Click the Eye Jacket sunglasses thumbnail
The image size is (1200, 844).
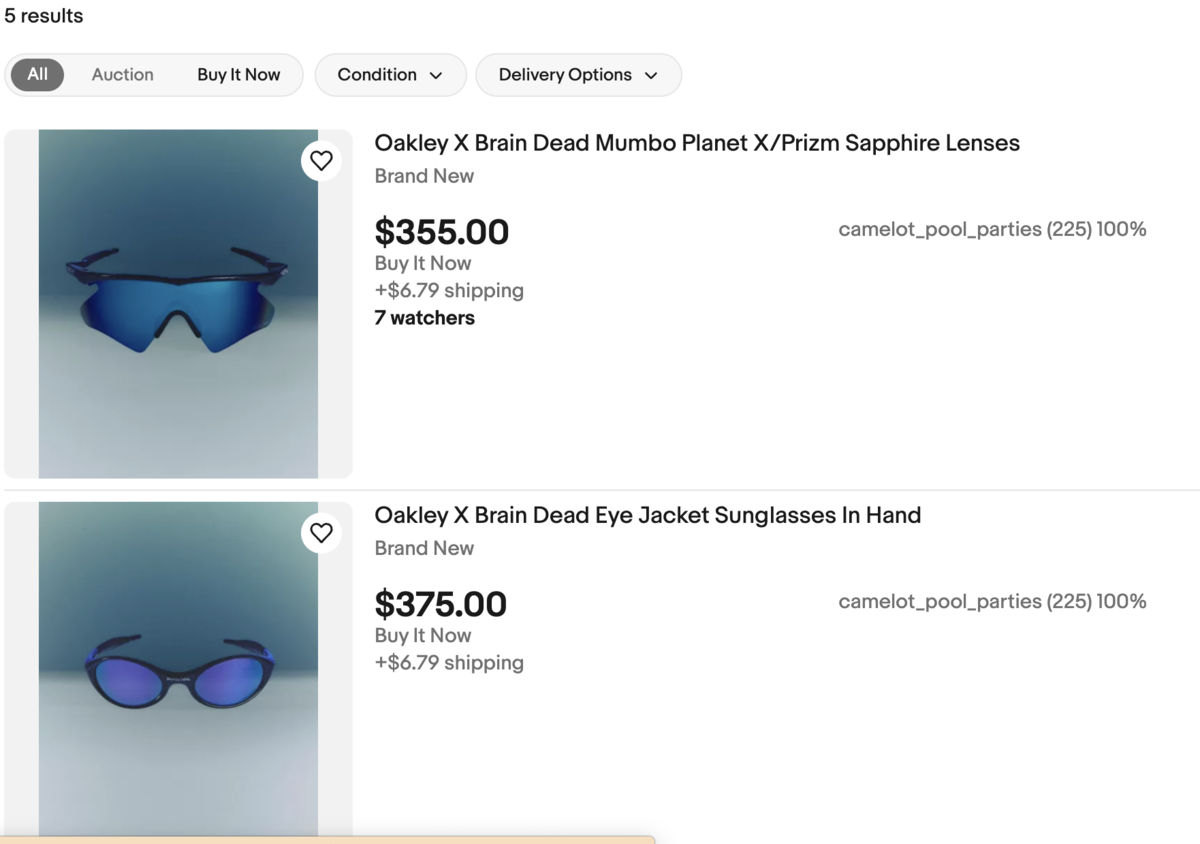178,670
